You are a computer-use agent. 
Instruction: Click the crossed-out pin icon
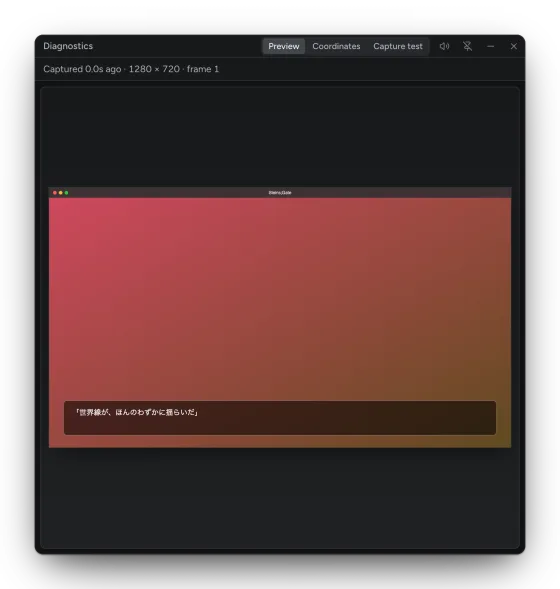[x=467, y=46]
